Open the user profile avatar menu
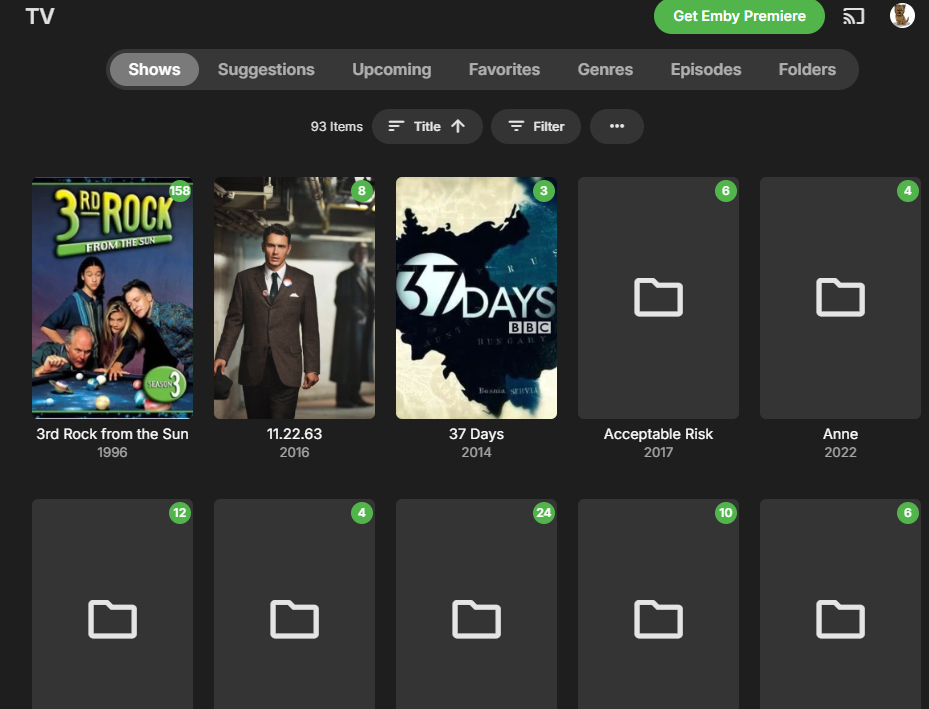This screenshot has height=709, width=929. pos(901,16)
